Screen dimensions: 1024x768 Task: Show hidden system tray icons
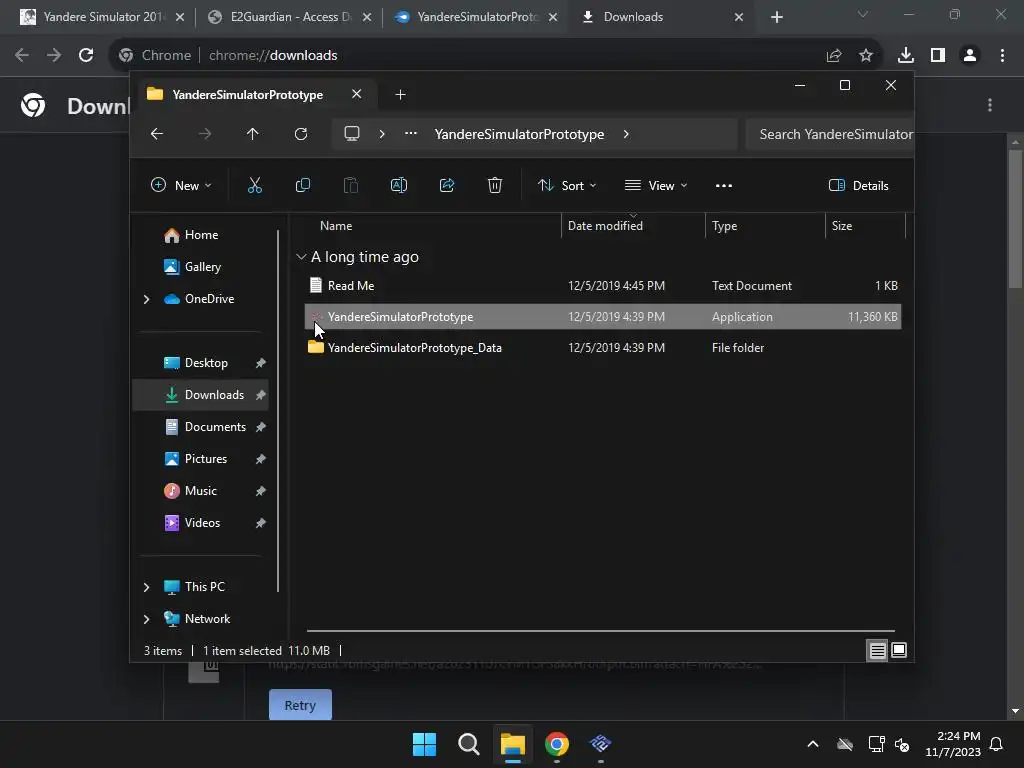point(813,744)
